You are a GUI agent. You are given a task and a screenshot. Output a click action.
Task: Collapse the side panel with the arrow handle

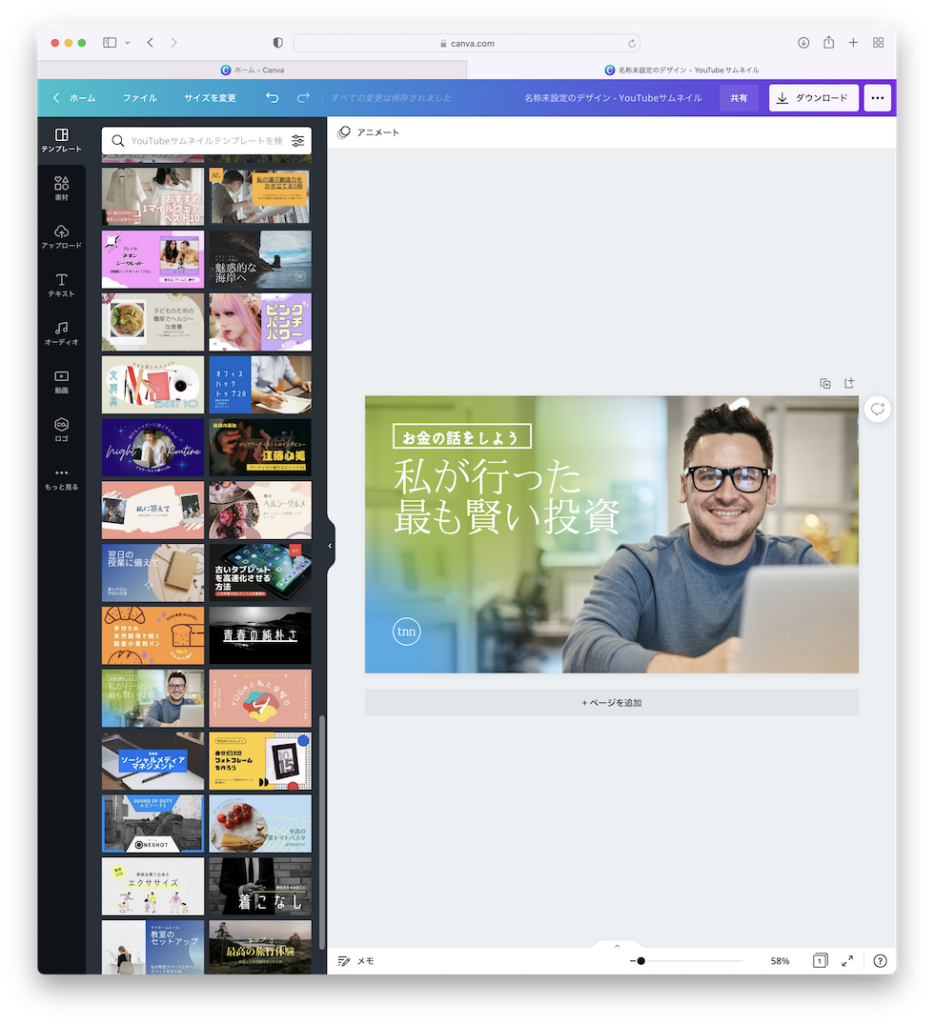tap(330, 546)
